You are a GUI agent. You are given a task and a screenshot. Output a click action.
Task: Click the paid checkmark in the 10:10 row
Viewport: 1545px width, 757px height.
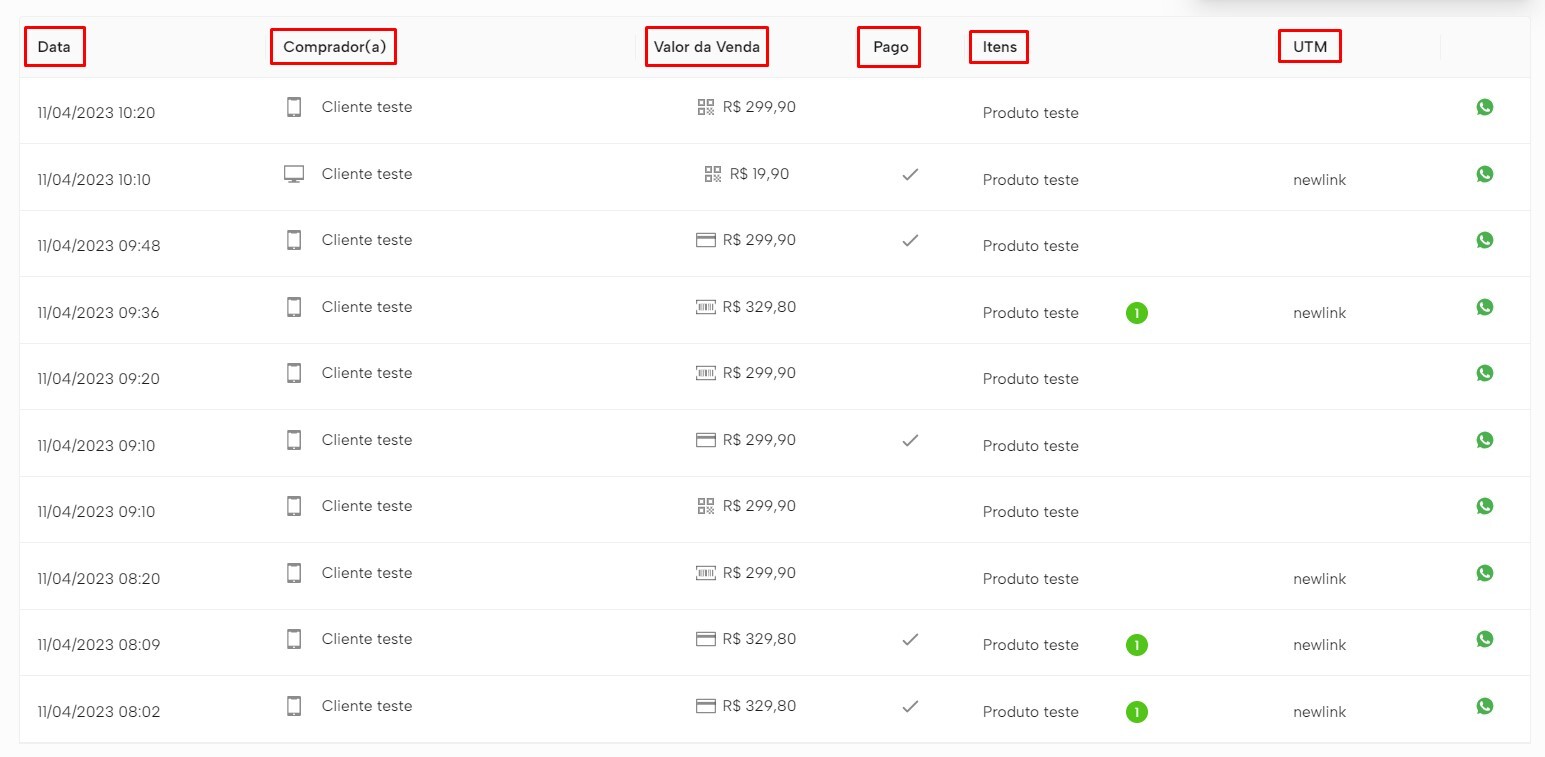910,174
